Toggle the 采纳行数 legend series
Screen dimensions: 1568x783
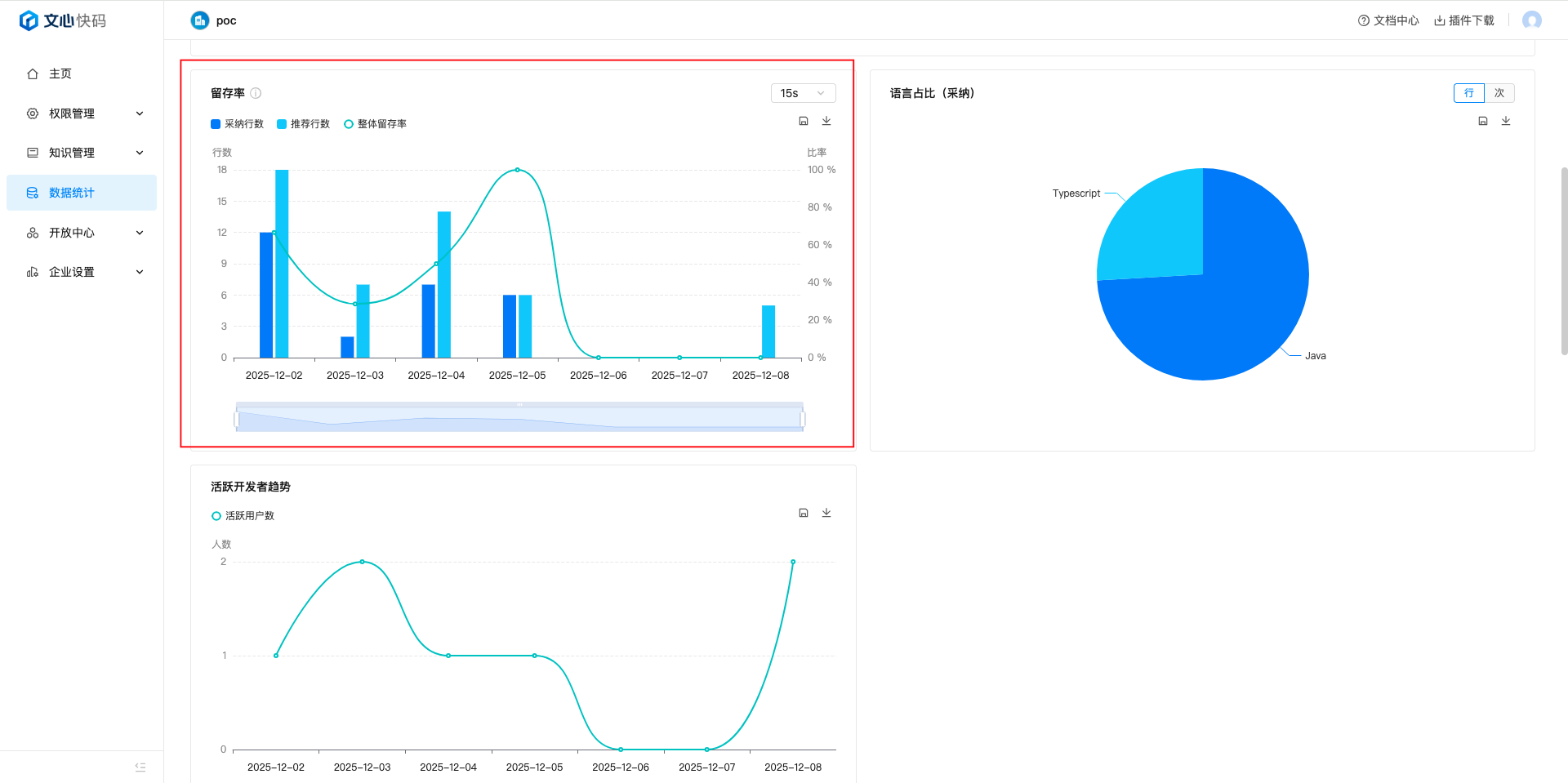click(x=238, y=124)
